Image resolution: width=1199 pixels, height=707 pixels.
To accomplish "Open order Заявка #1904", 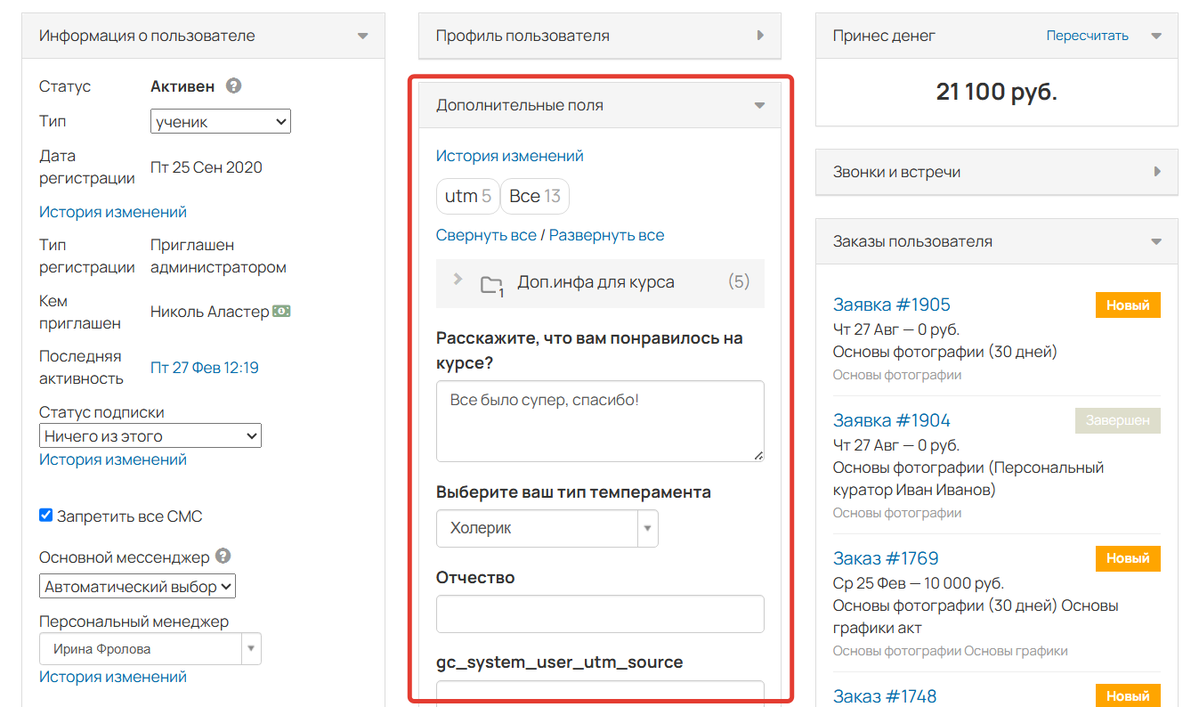I will [891, 420].
